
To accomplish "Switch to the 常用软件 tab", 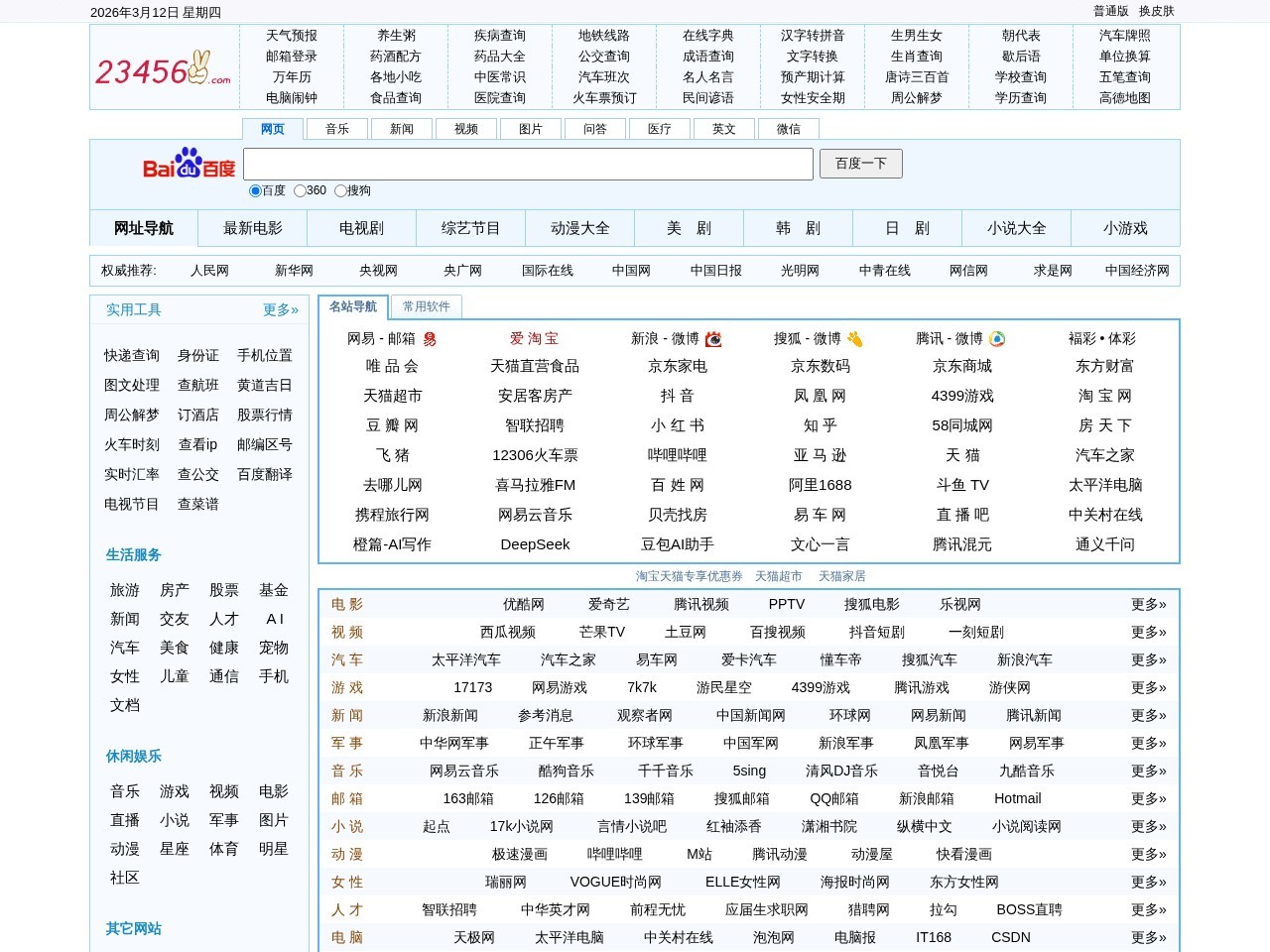I will [x=427, y=306].
